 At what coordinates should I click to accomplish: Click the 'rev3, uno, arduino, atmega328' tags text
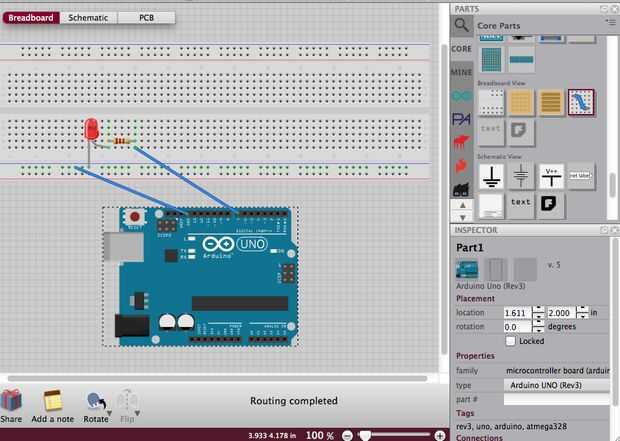click(x=511, y=426)
